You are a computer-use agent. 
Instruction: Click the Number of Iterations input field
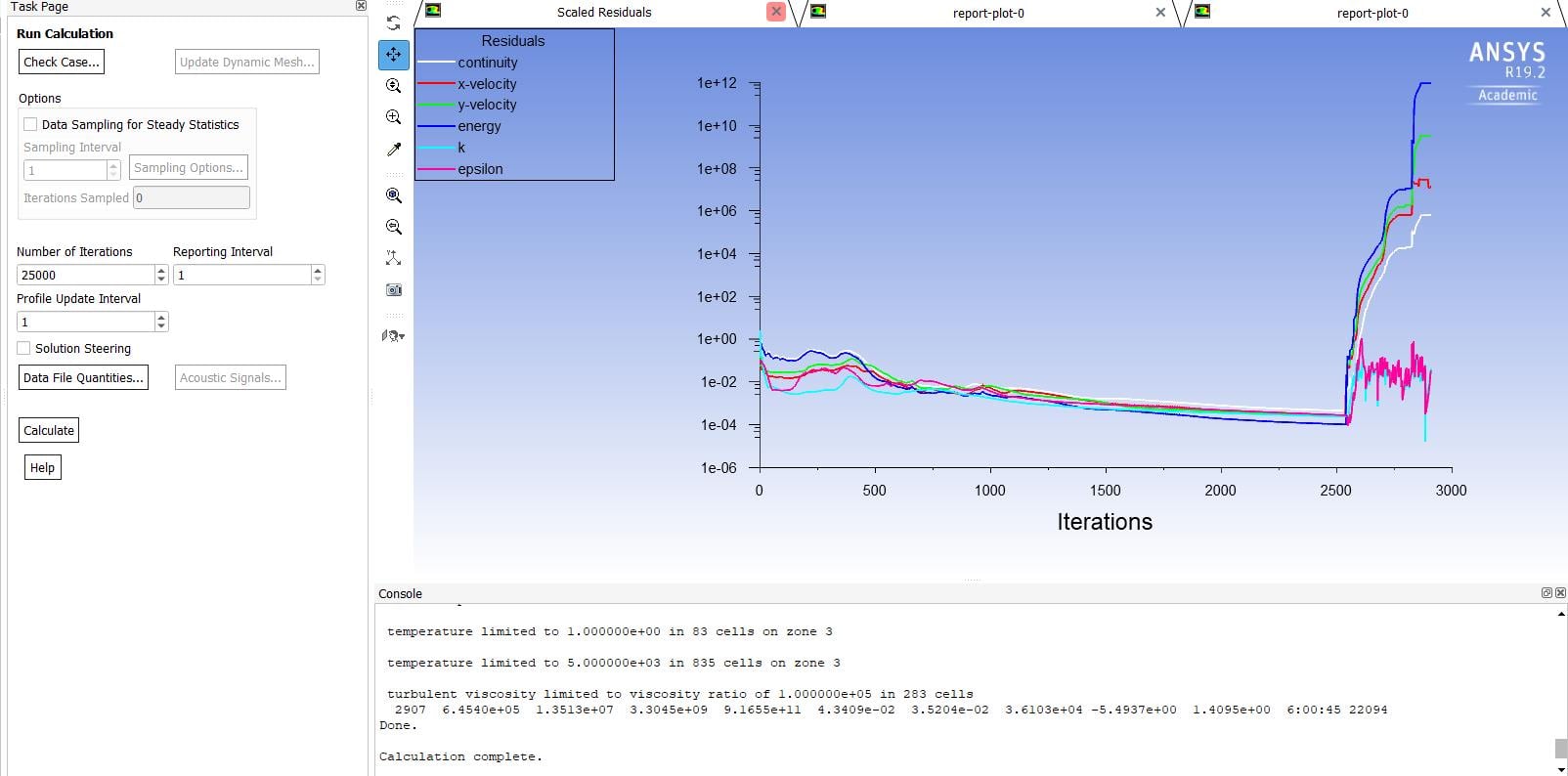(85, 276)
